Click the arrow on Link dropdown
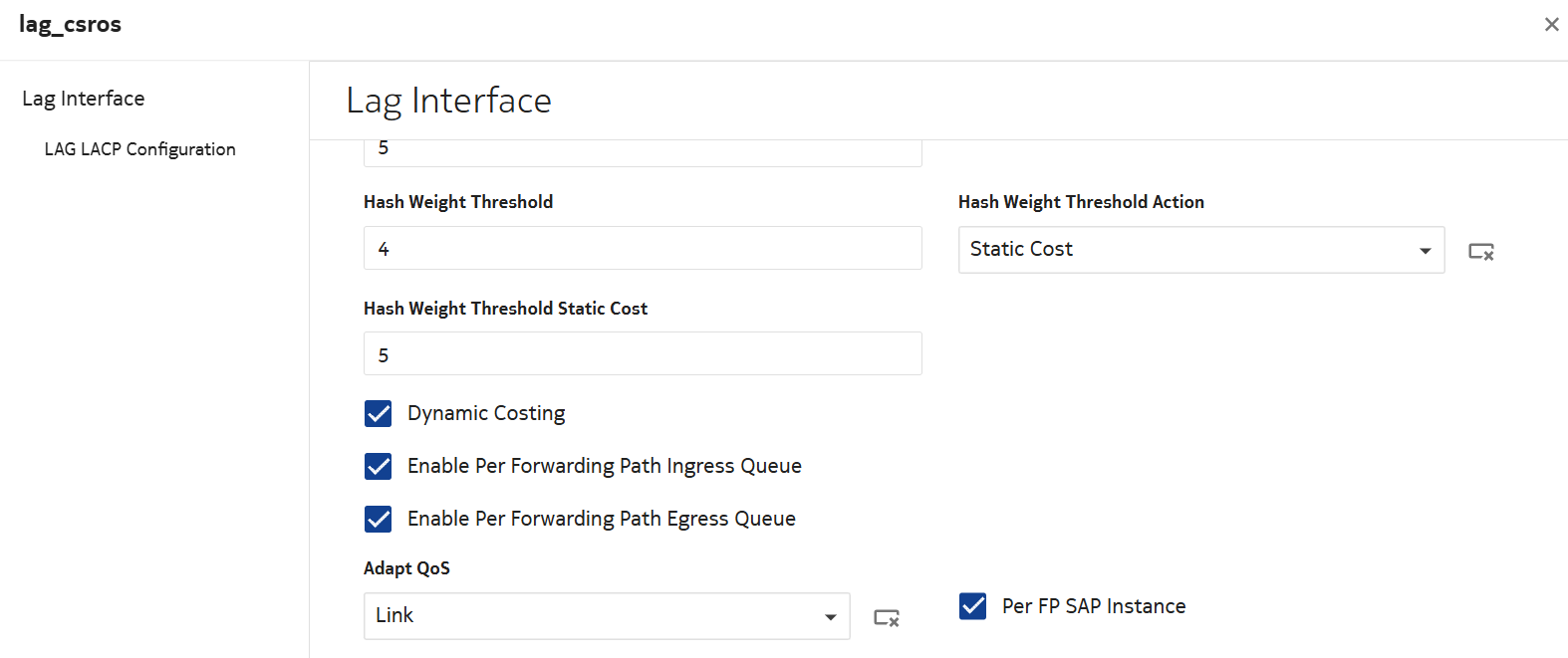Viewport: 1568px width, 658px height. coord(830,617)
